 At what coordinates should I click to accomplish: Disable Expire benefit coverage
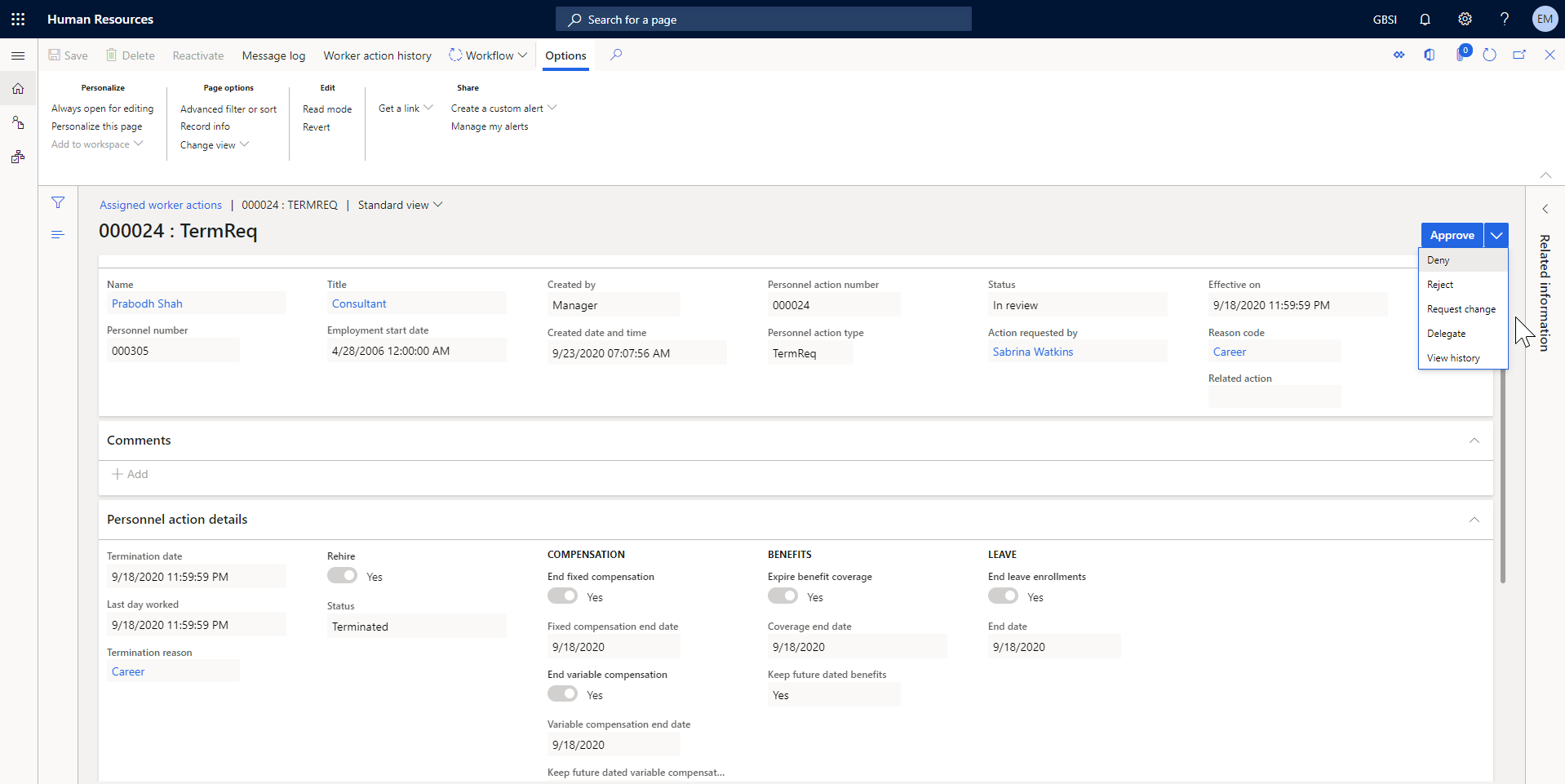coord(783,596)
